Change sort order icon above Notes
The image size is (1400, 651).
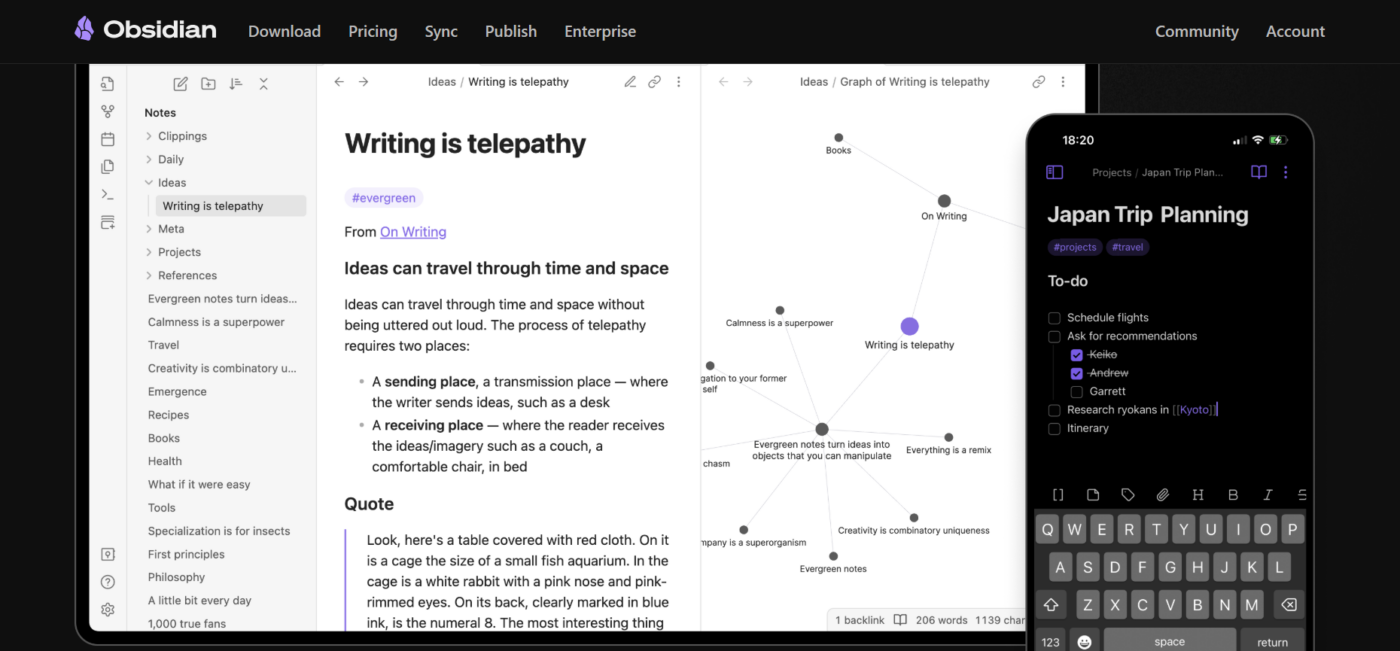(x=236, y=84)
